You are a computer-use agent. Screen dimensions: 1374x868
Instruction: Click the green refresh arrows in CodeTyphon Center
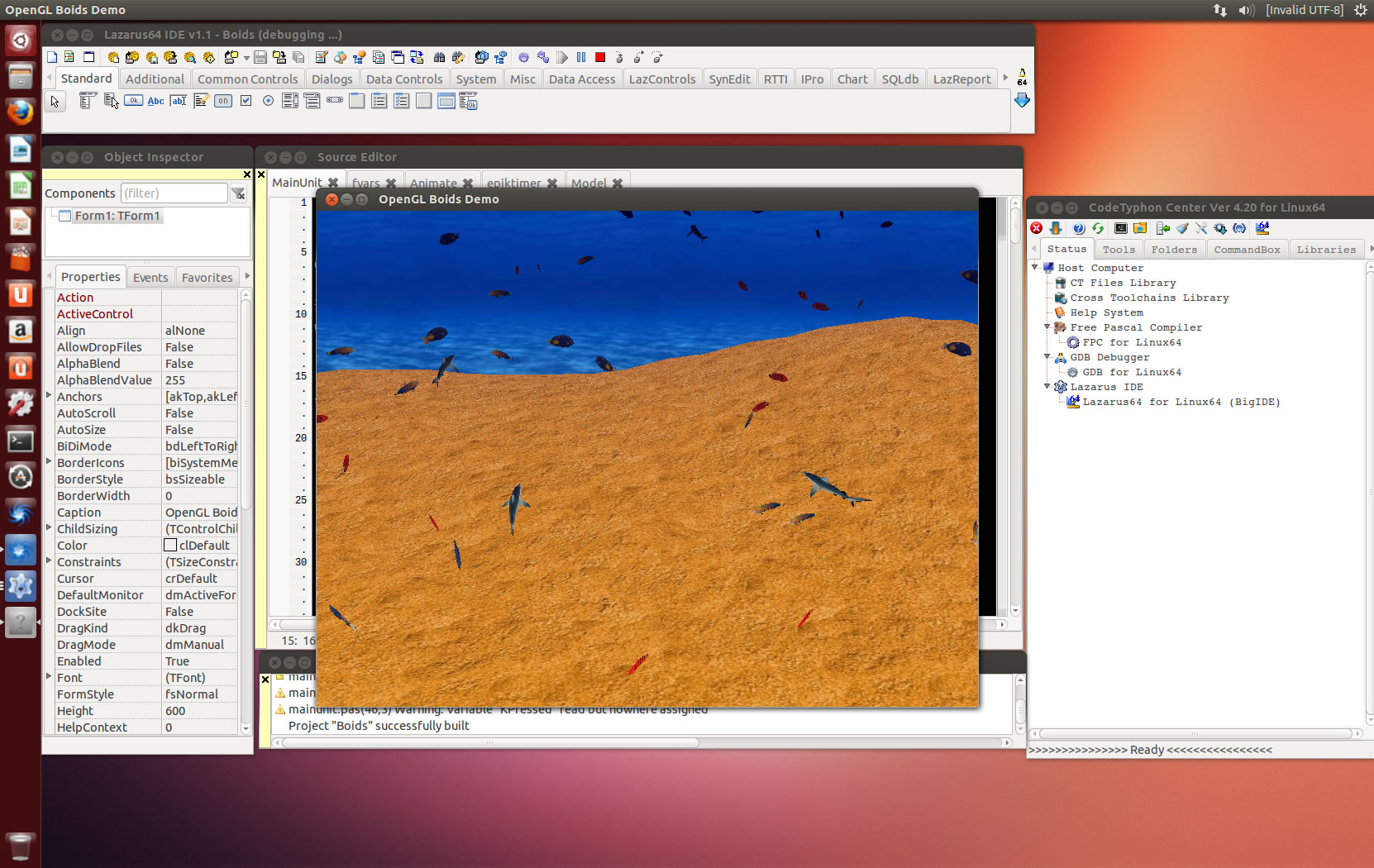tap(1098, 228)
